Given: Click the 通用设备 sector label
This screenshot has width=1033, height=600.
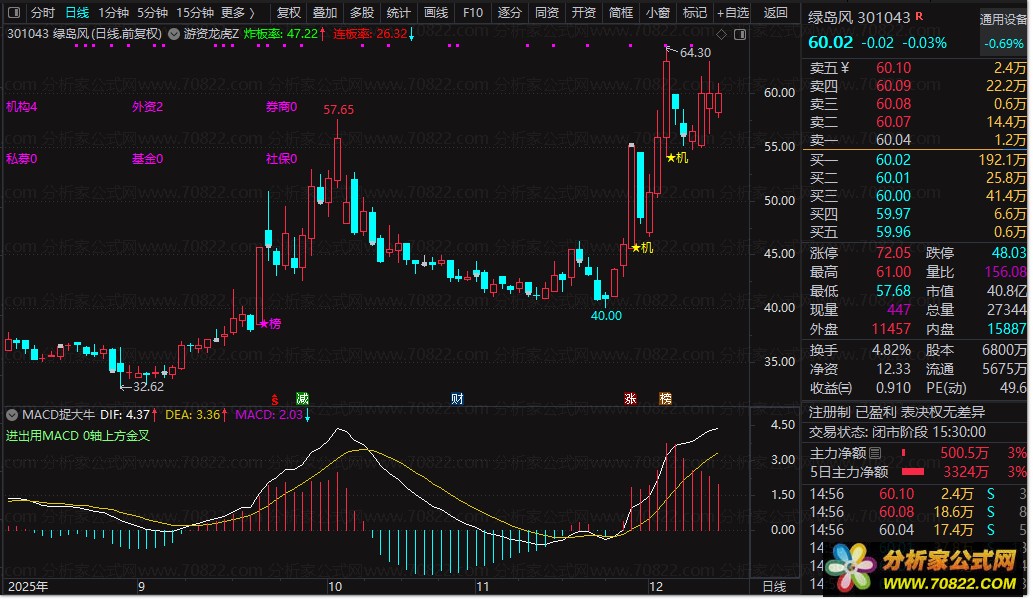Looking at the screenshot, I should 1002,18.
